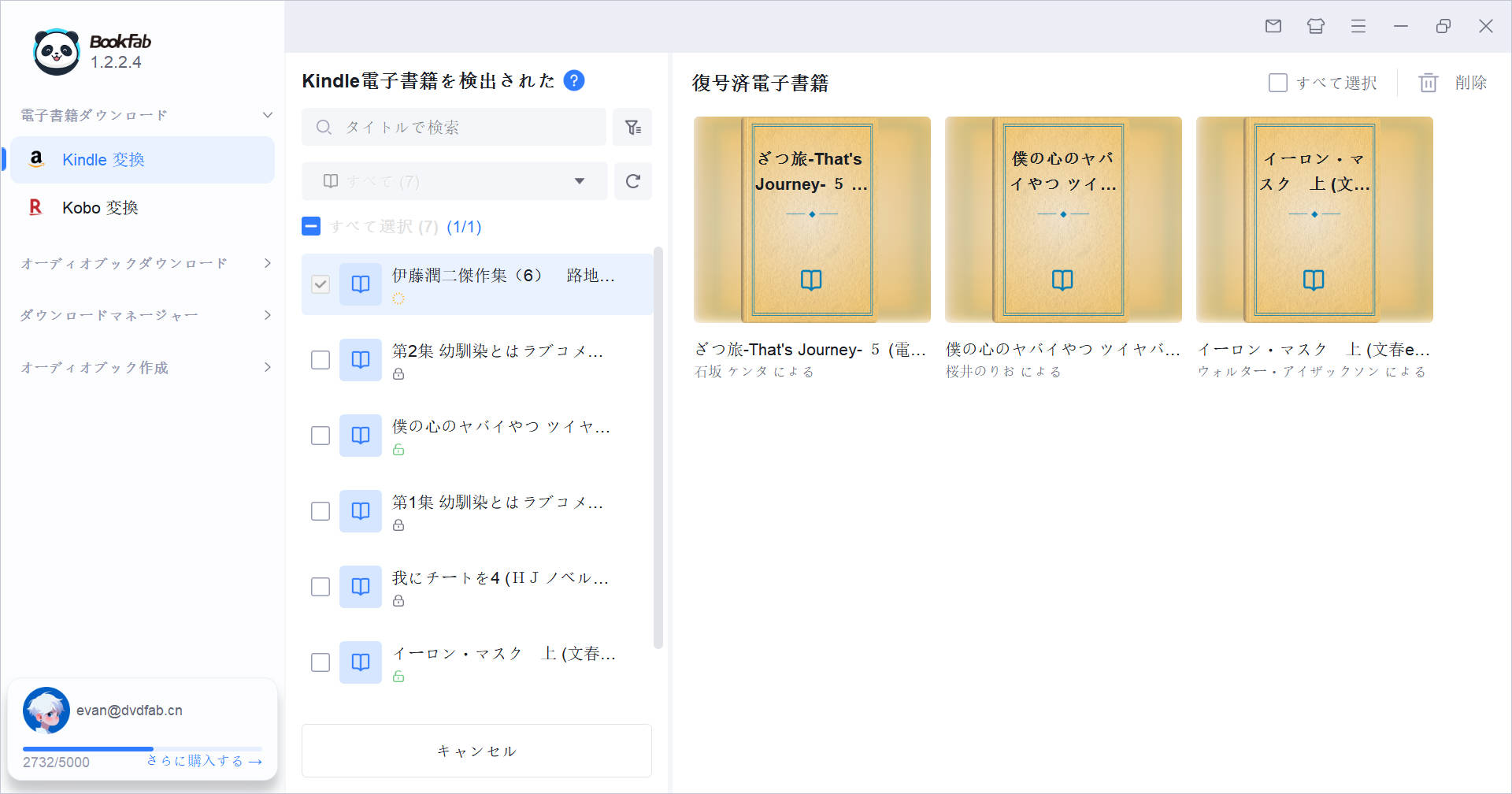Open the すべて (7) dropdown
Viewport: 1512px width, 794px height.
tap(580, 180)
